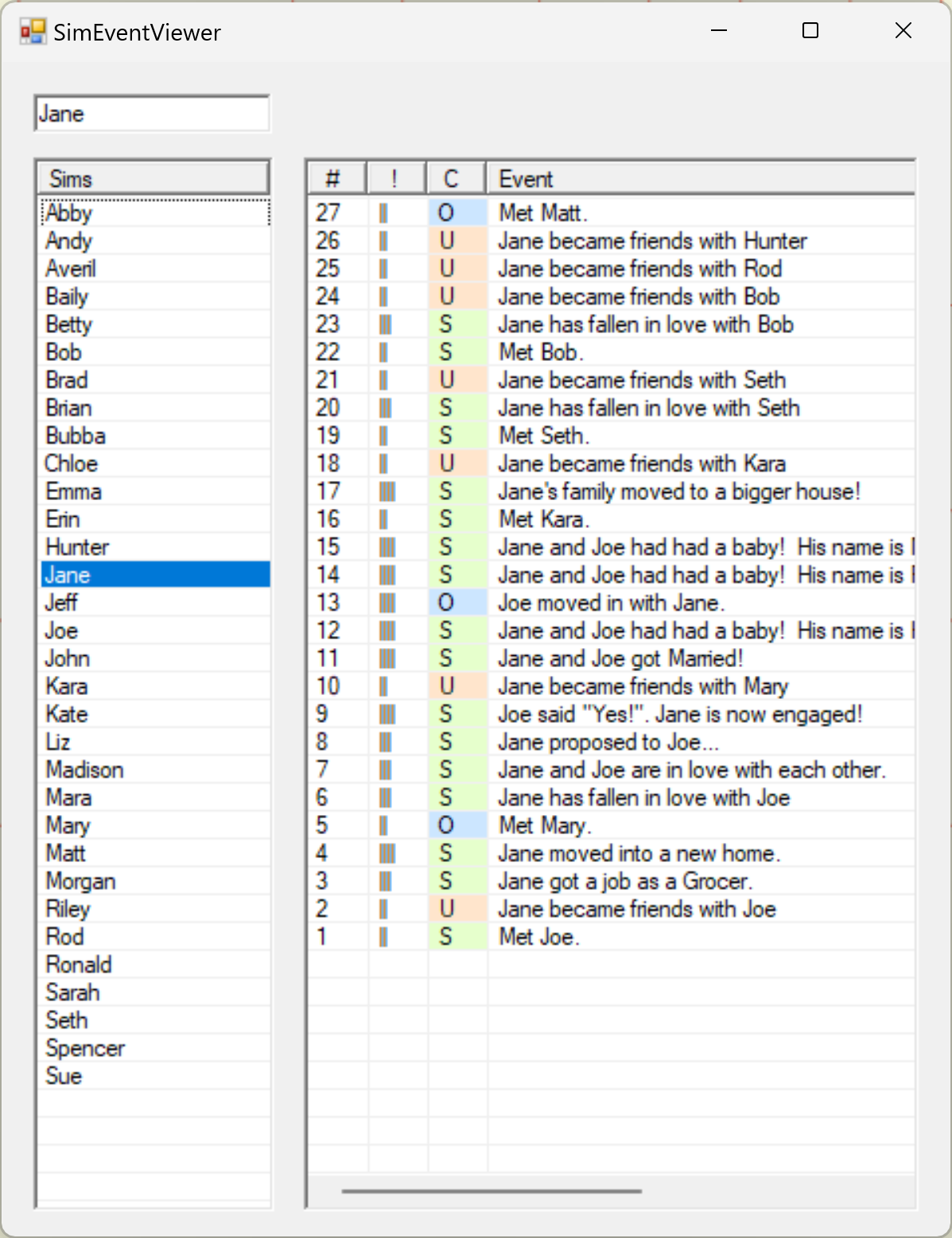Click 'Jane is now engaged!' event row
952x1238 pixels.
(x=612, y=713)
